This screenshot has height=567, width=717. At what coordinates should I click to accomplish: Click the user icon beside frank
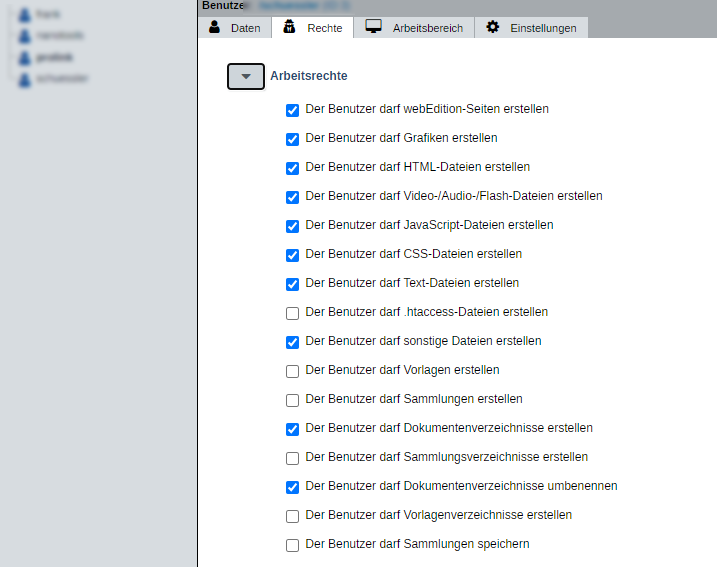click(25, 15)
